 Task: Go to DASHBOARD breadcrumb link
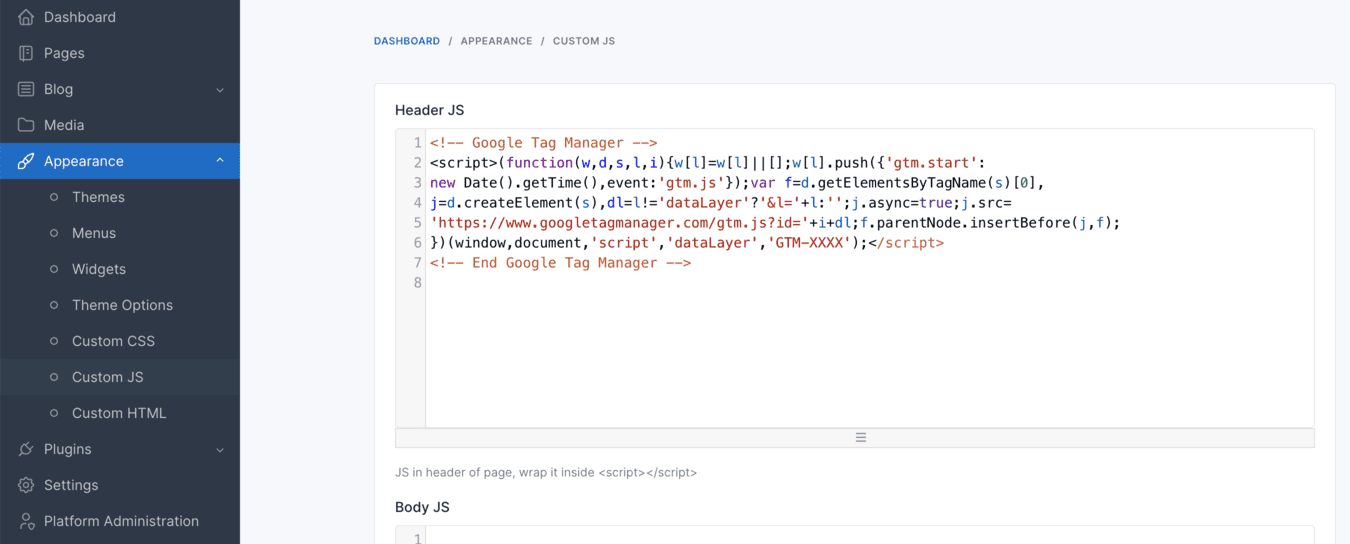407,41
